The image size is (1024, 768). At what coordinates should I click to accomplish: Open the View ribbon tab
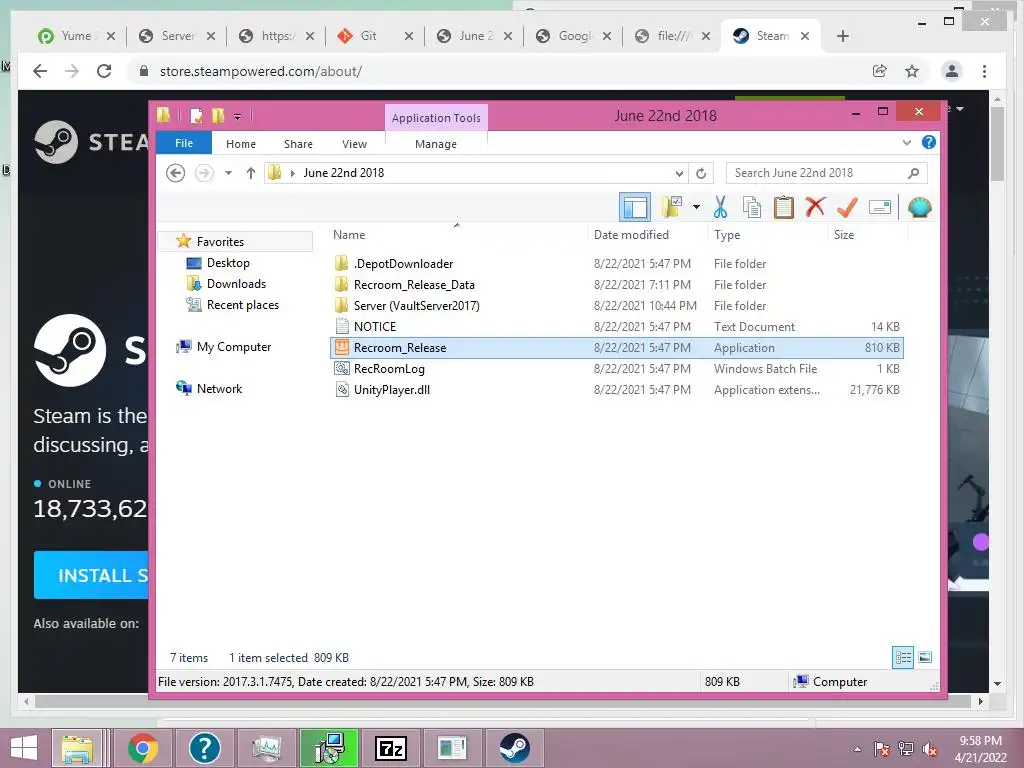point(354,144)
